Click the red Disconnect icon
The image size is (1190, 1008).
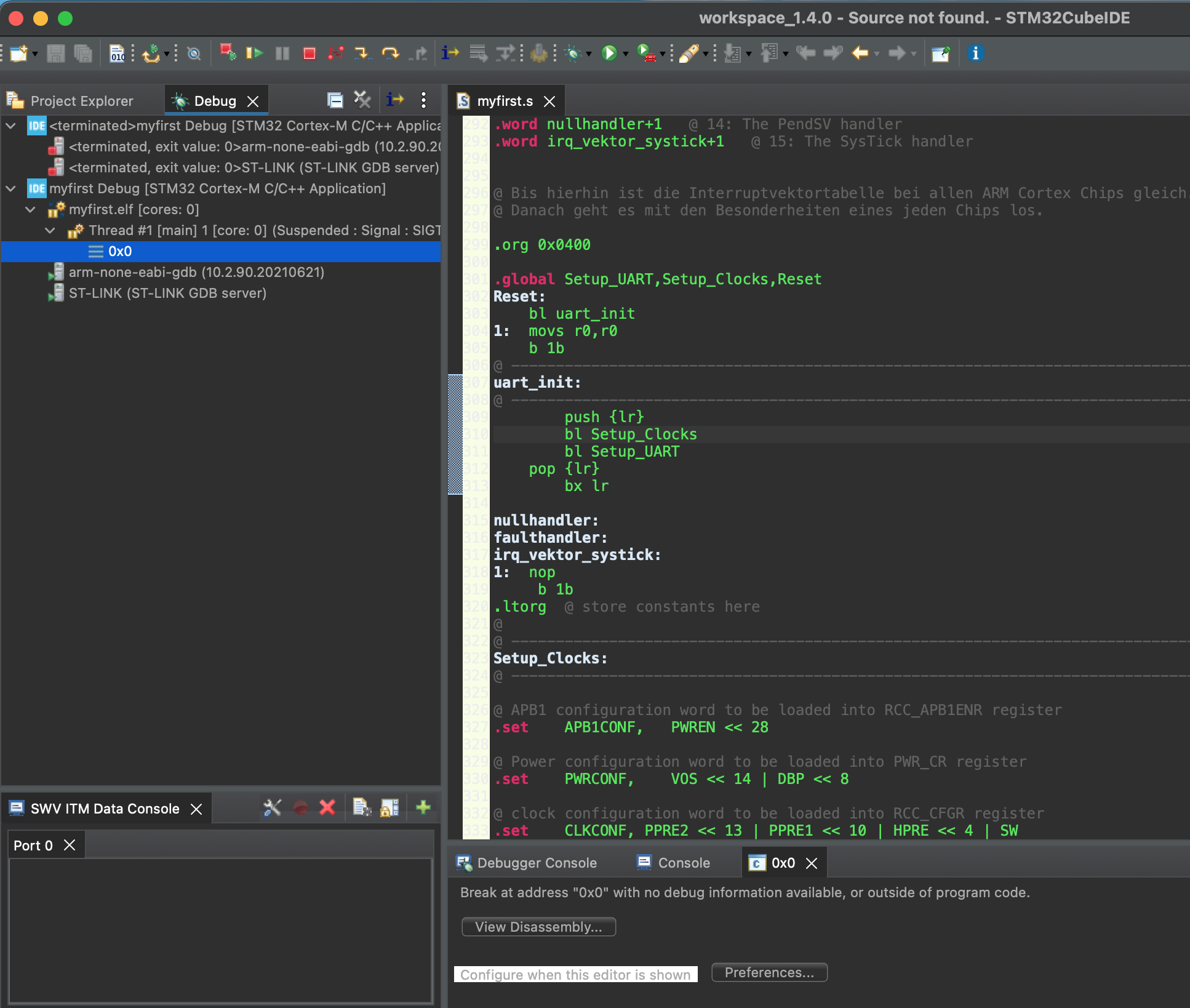pyautogui.click(x=336, y=54)
